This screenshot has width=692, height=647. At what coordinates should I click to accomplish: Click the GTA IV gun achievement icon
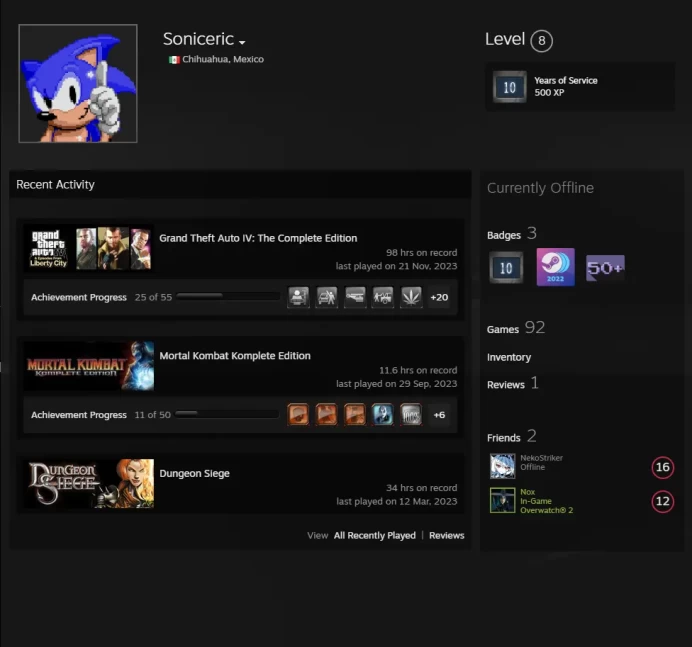click(x=355, y=297)
